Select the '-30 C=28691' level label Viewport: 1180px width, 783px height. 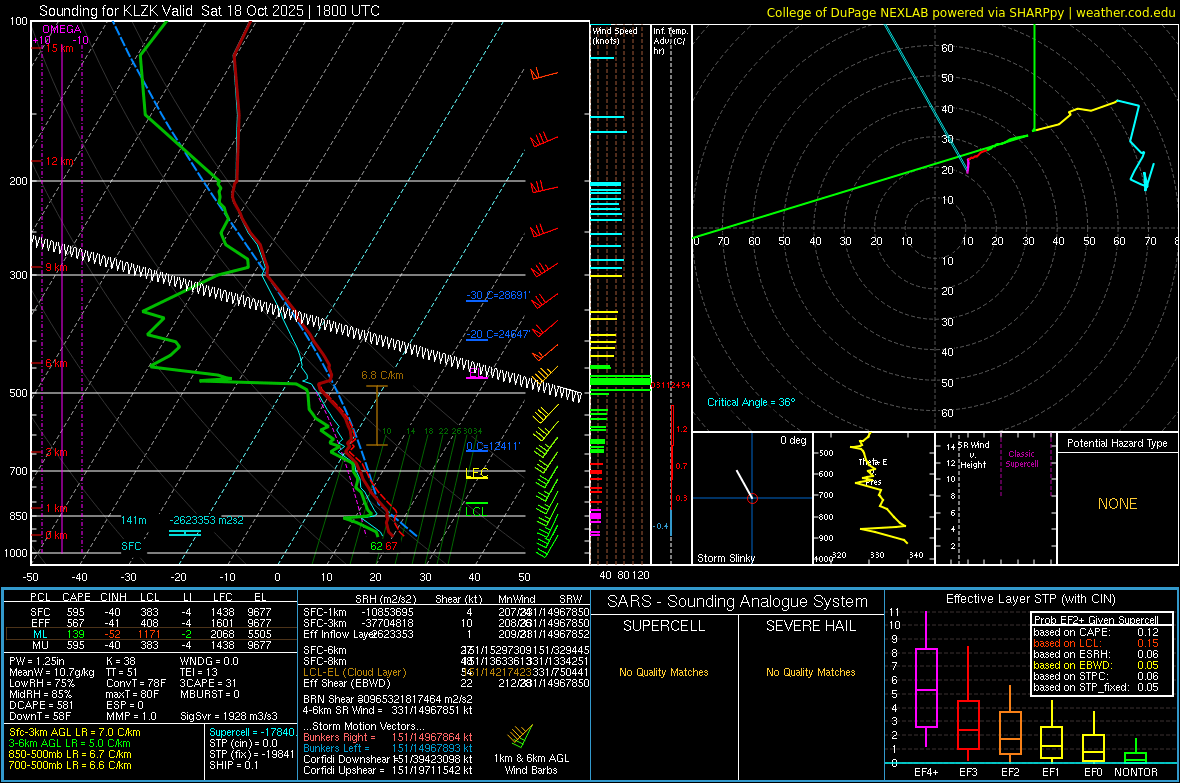click(498, 295)
